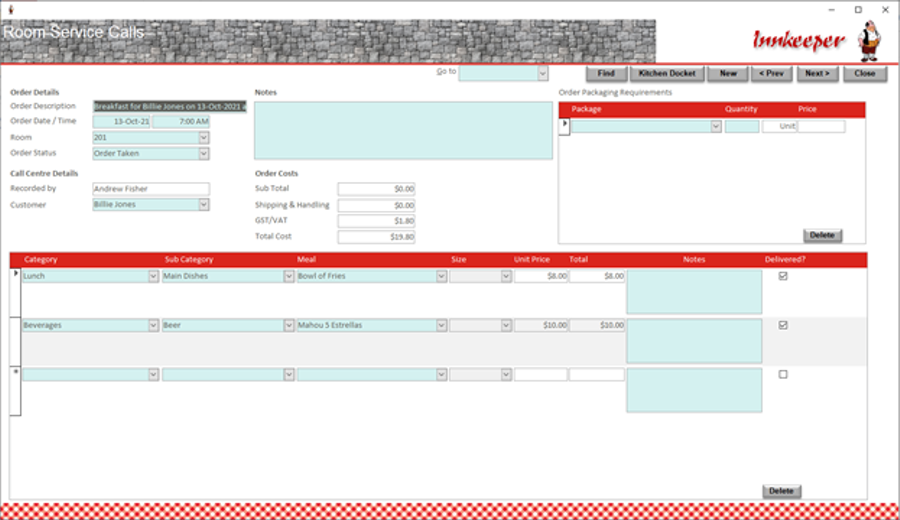900x520 pixels.
Task: Minimize the application window
Action: (831, 9)
